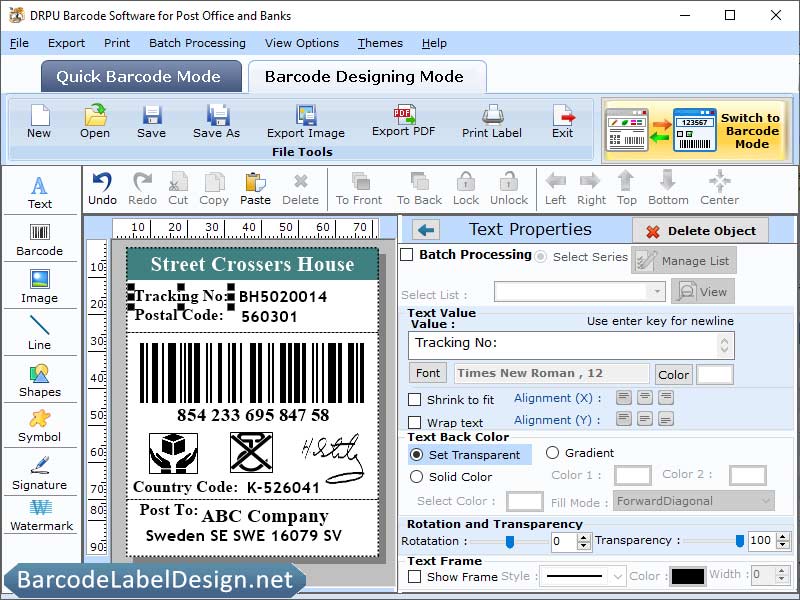Click the Save As icon

[216, 121]
